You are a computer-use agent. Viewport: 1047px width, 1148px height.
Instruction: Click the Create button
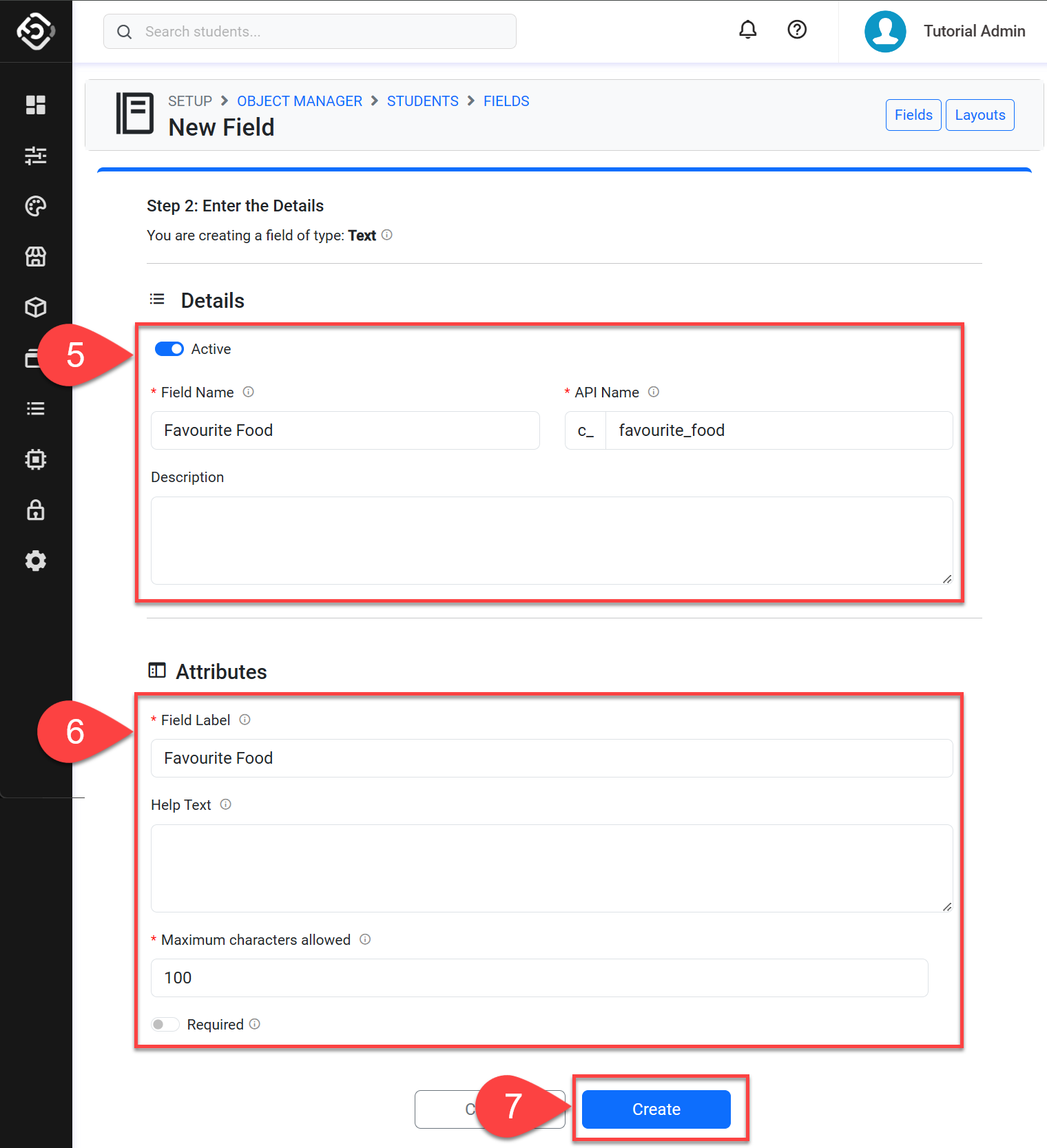(x=656, y=1109)
